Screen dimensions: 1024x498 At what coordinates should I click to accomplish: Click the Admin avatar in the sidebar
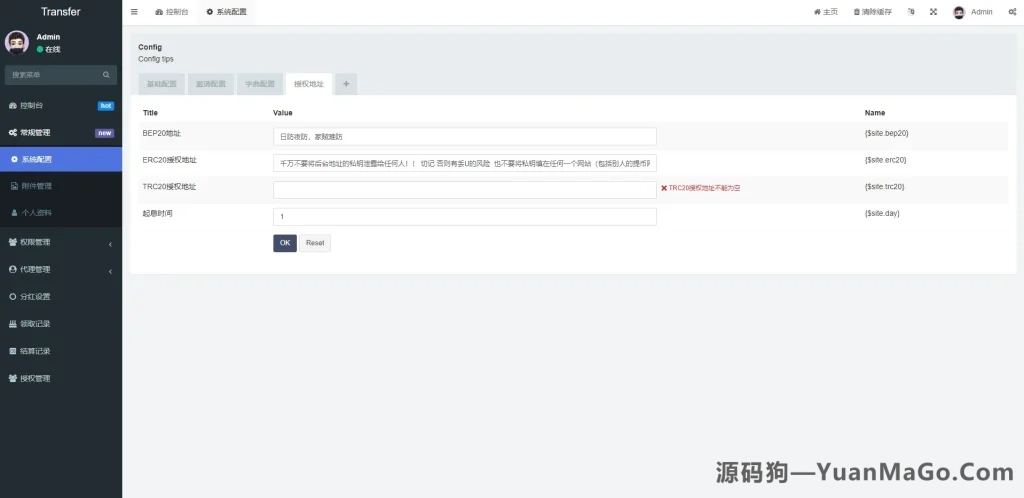(x=17, y=42)
